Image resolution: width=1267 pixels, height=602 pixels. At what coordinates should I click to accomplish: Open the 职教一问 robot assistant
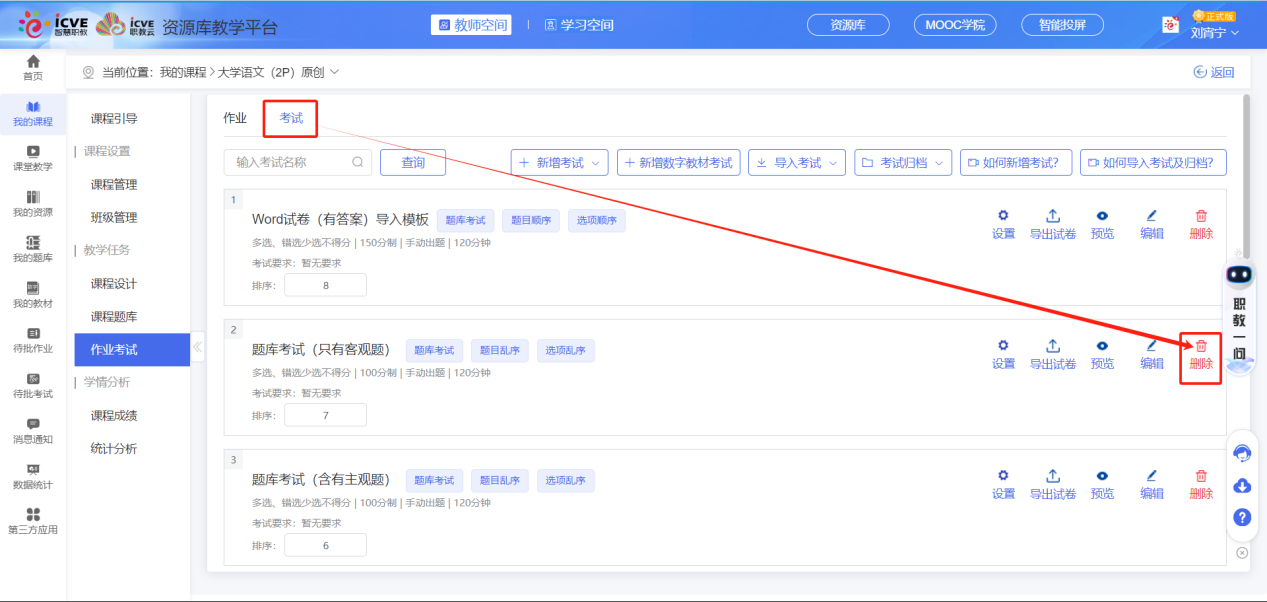pos(1240,310)
